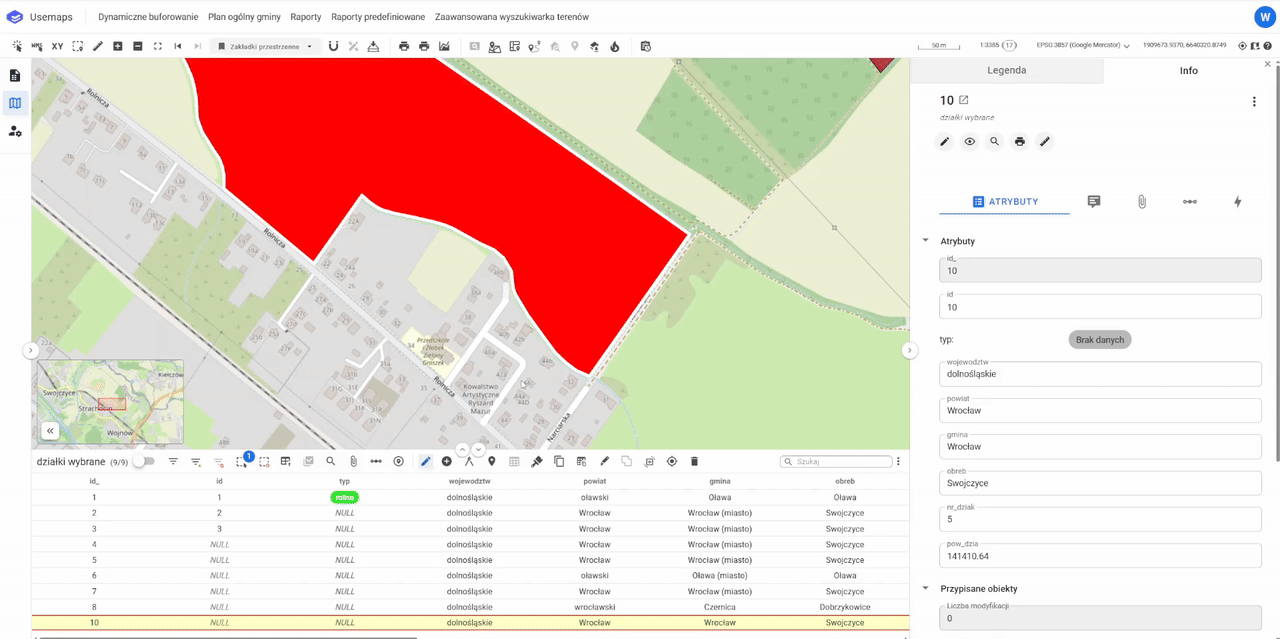Toggle visibility with the eye icon
Screen dimensions: 1280x639
[969, 142]
